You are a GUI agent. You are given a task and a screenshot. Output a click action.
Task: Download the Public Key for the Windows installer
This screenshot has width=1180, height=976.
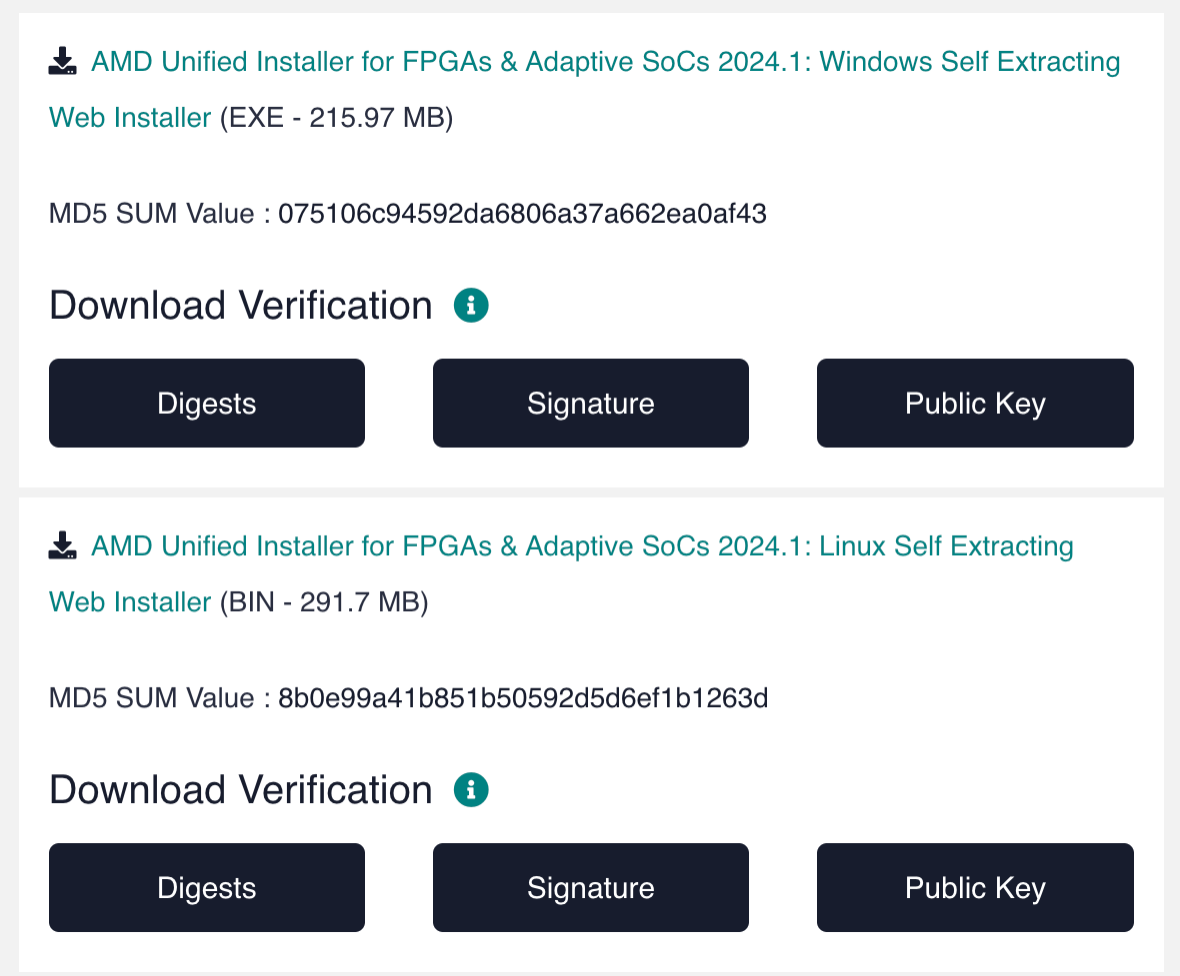pos(975,403)
